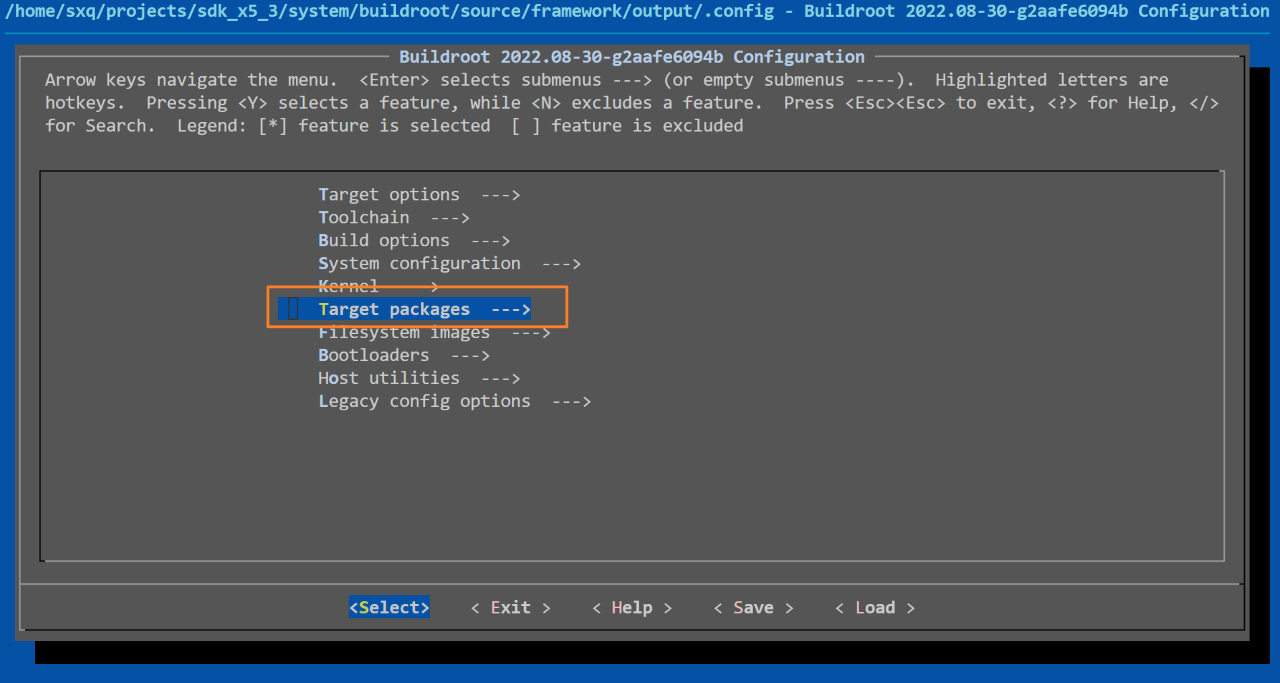Click the < Help > button

point(632,608)
